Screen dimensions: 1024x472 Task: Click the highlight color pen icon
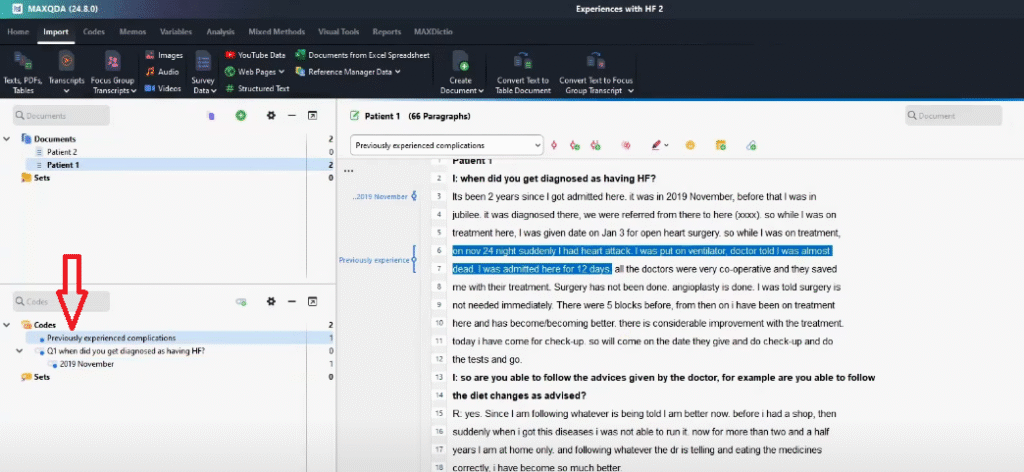tap(656, 145)
